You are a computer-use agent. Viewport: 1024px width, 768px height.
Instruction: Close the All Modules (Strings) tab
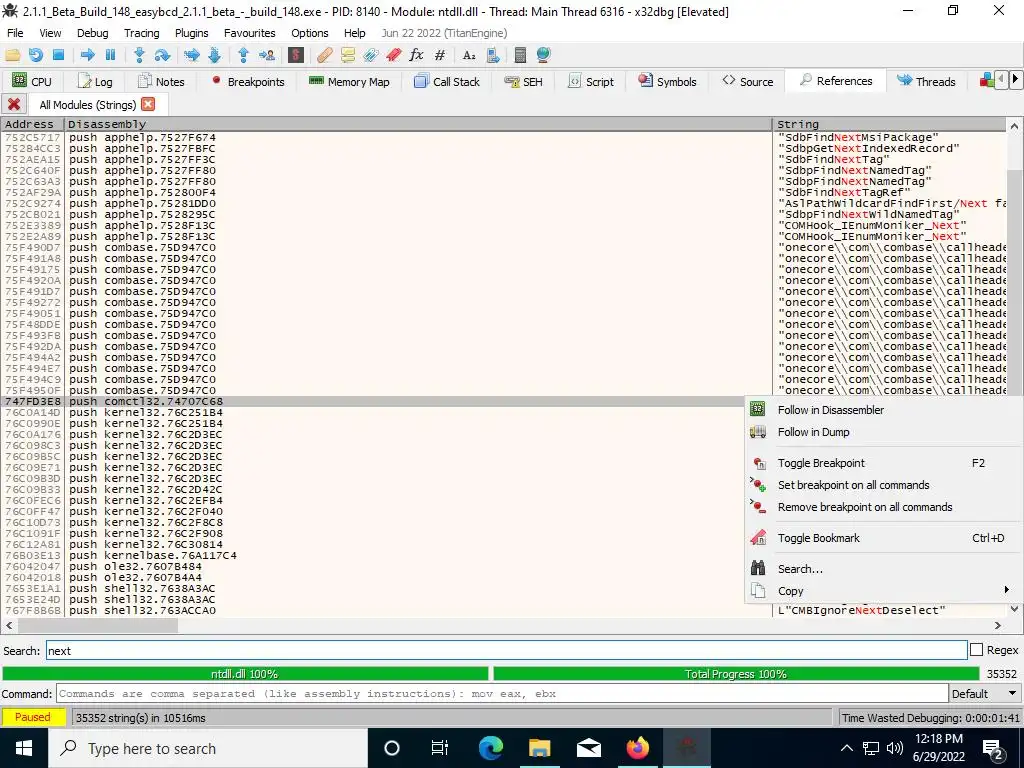[148, 104]
